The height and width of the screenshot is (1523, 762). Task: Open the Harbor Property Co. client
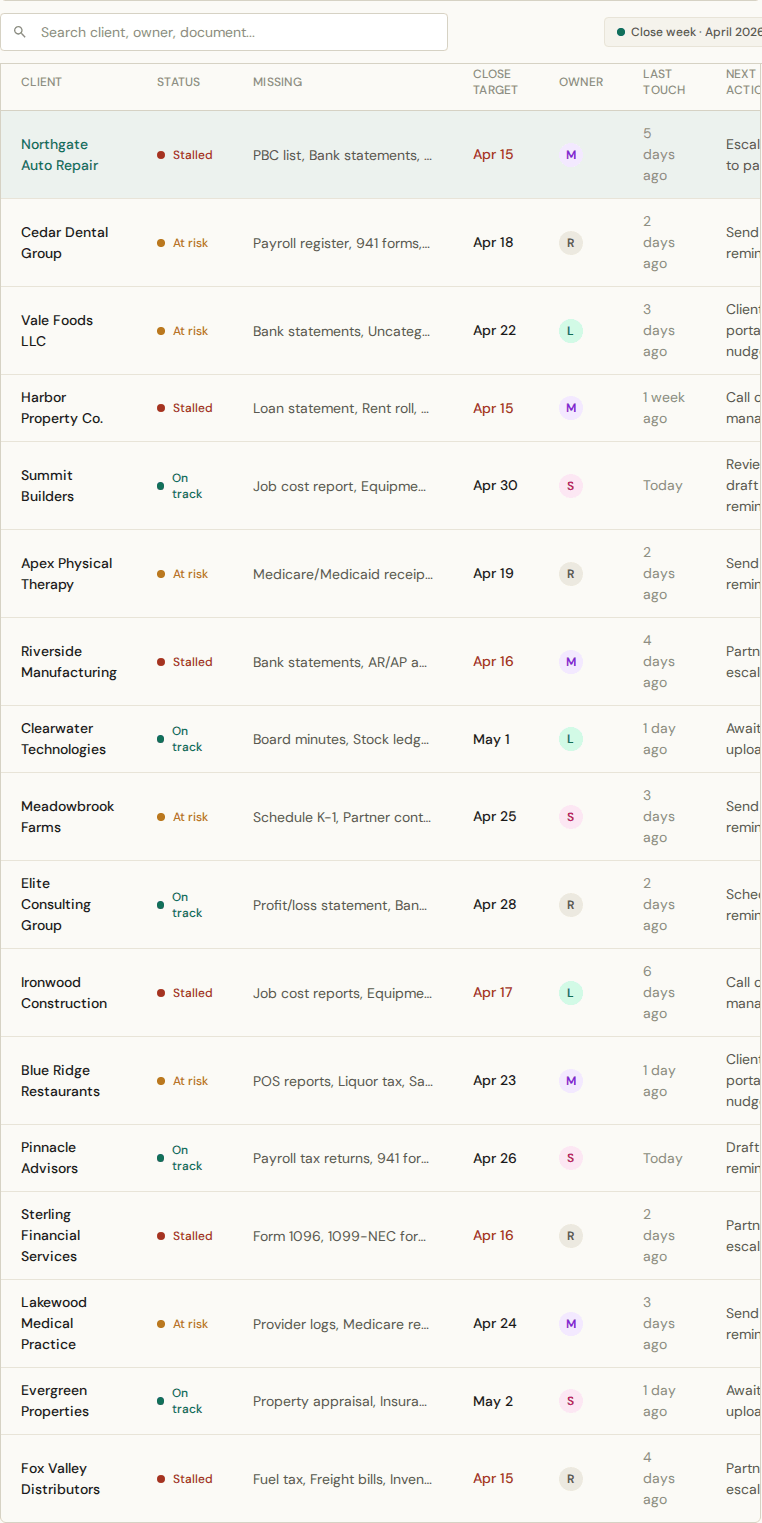62,408
